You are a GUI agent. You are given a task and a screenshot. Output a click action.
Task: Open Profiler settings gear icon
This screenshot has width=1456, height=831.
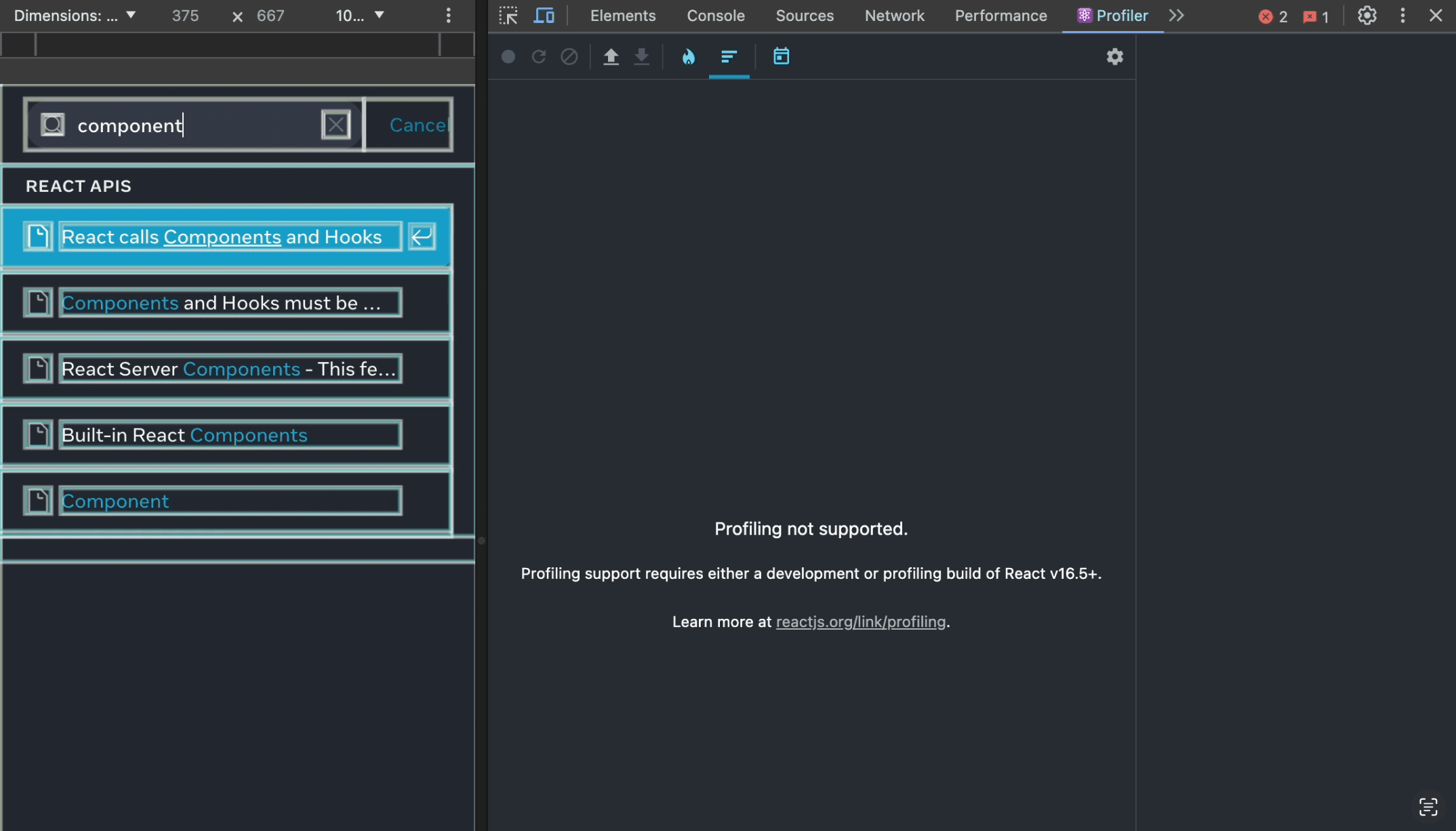coord(1115,56)
